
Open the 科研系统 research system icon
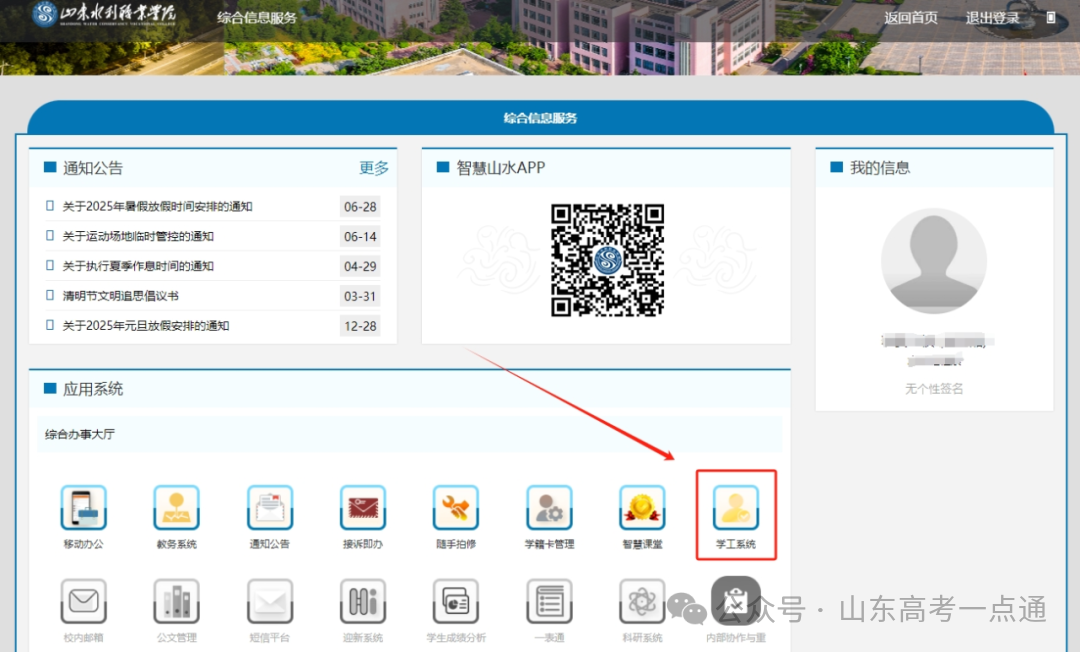[x=643, y=601]
